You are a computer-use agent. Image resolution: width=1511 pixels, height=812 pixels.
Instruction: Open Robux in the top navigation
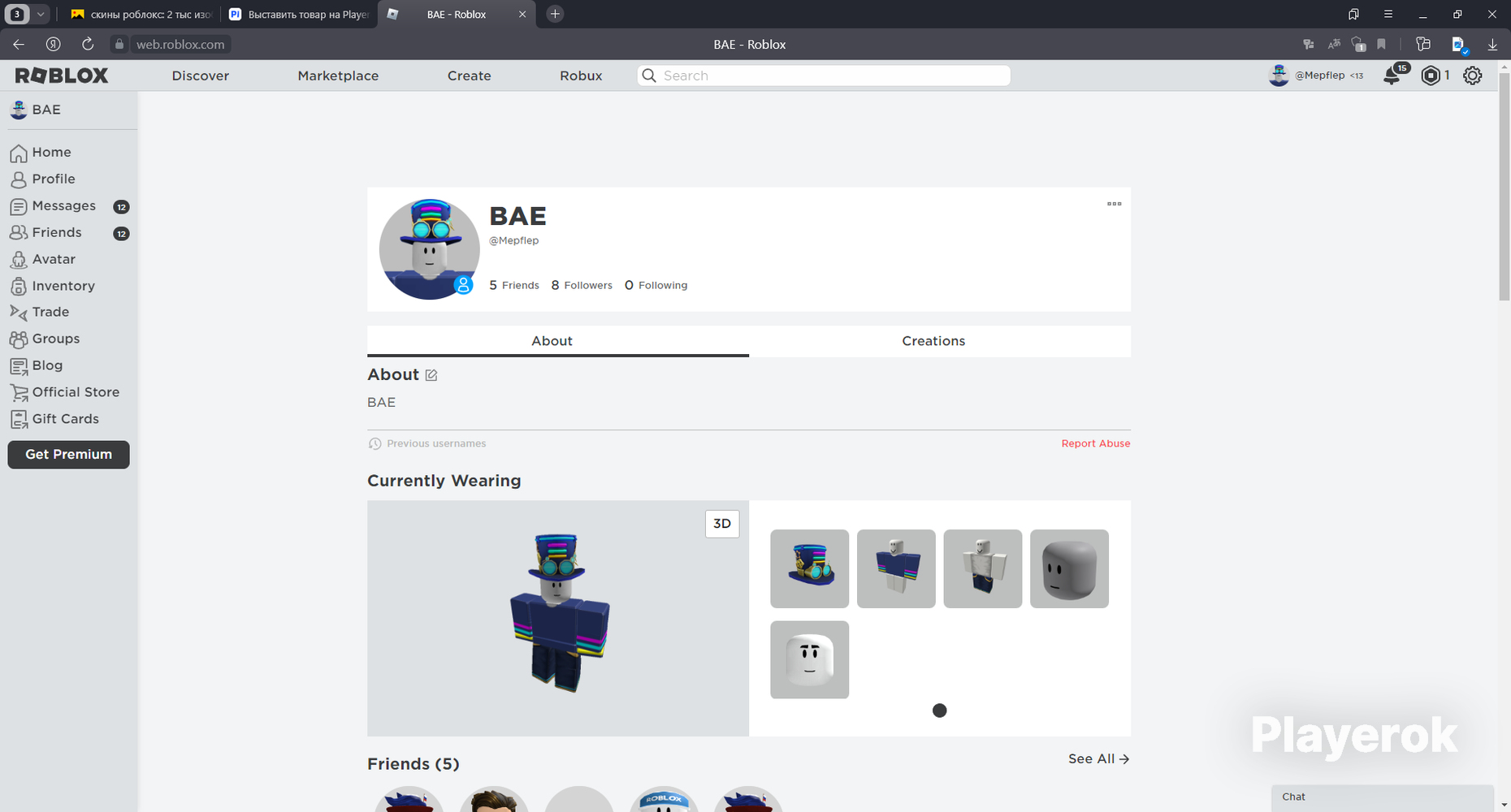coord(581,76)
